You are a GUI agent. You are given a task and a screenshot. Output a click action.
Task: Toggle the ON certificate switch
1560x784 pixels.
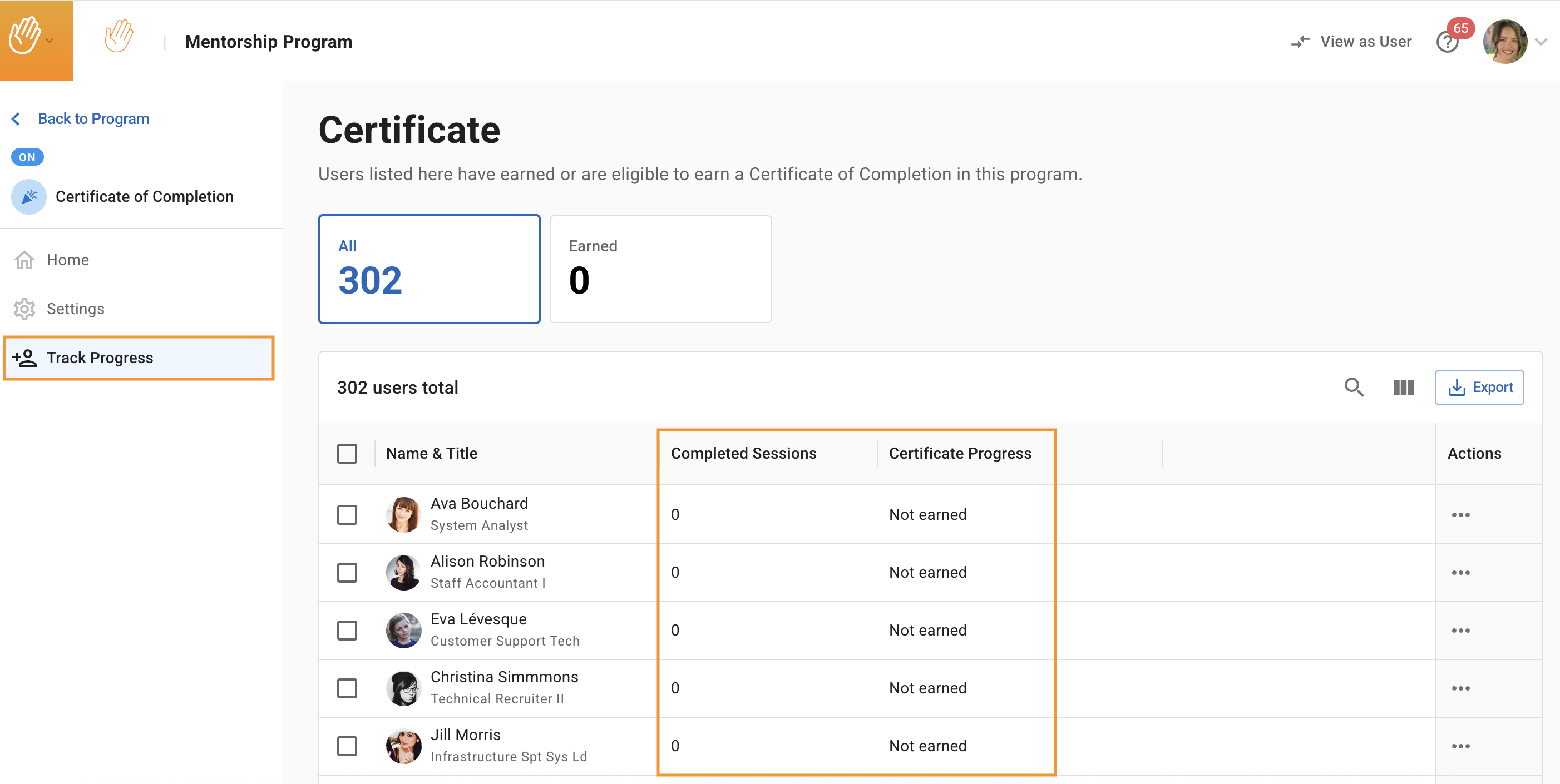pyautogui.click(x=27, y=157)
